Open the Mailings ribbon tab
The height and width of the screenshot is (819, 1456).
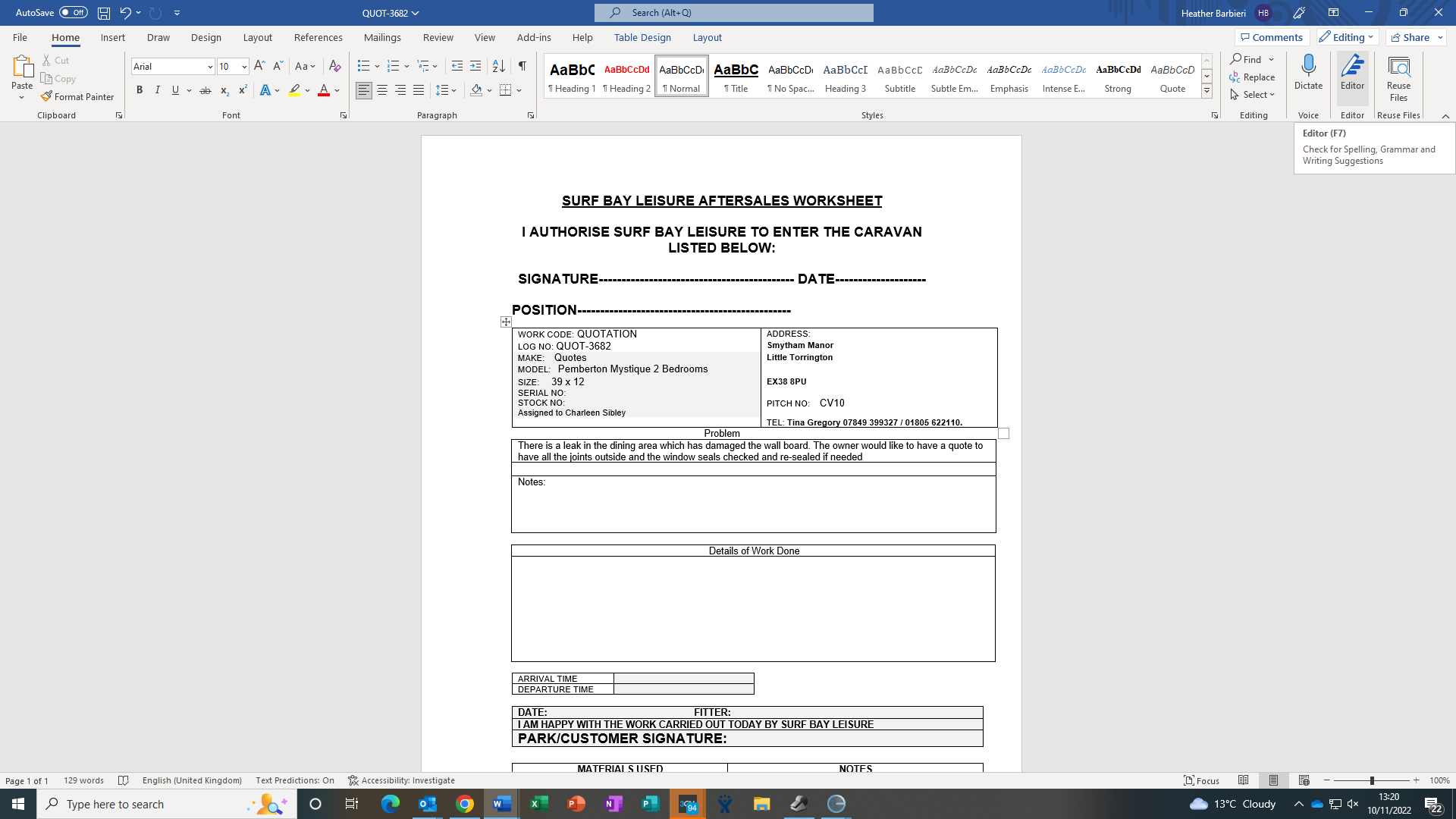pos(381,37)
